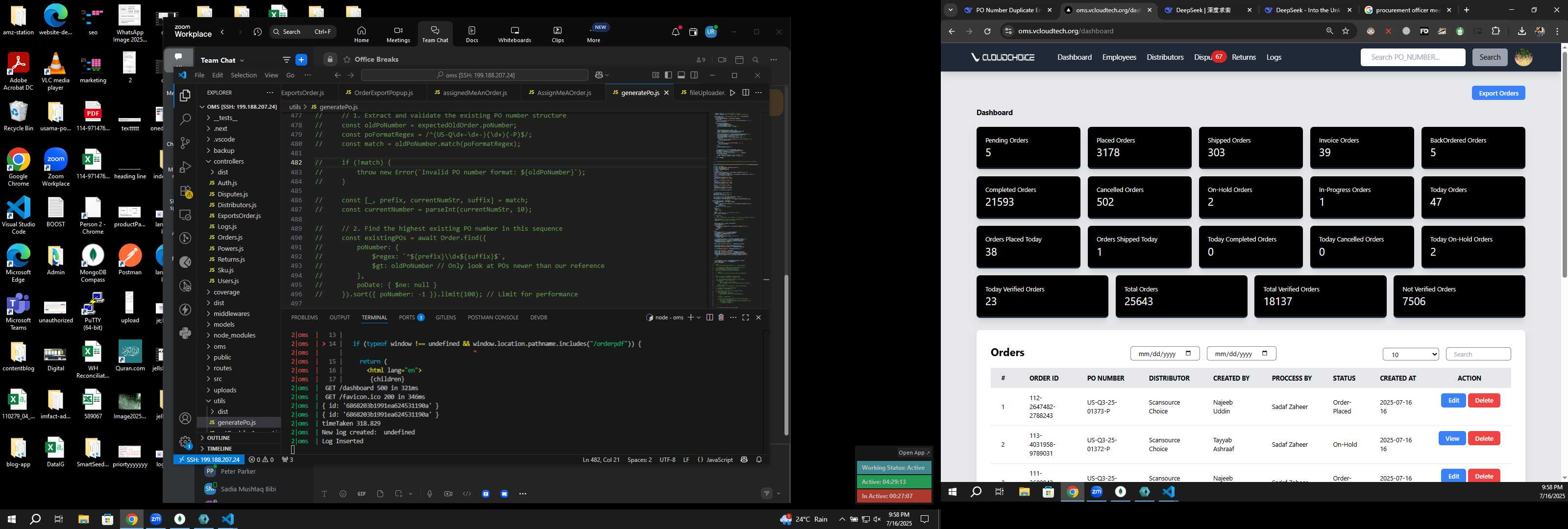The image size is (1568, 529).
Task: Open Zoom history clock icon
Action: click(257, 32)
